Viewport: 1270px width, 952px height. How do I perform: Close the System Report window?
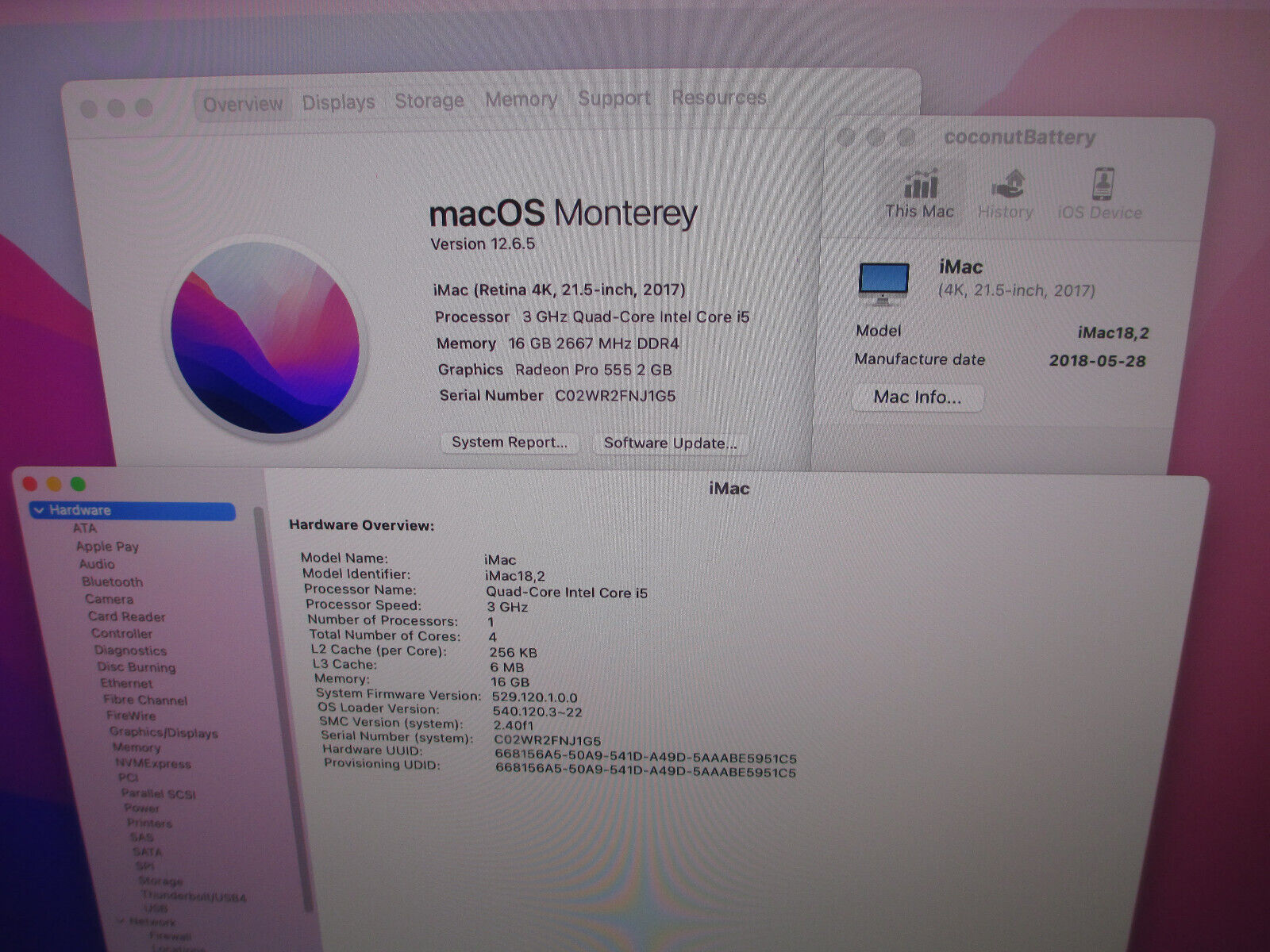30,484
